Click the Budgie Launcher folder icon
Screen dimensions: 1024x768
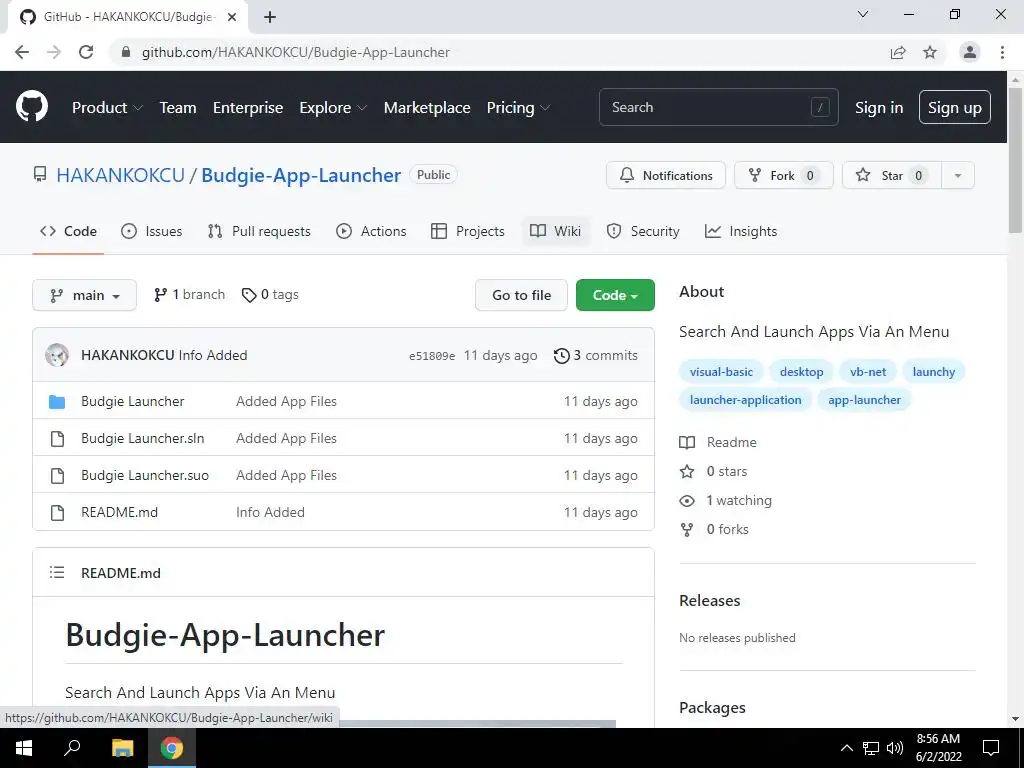(x=57, y=401)
